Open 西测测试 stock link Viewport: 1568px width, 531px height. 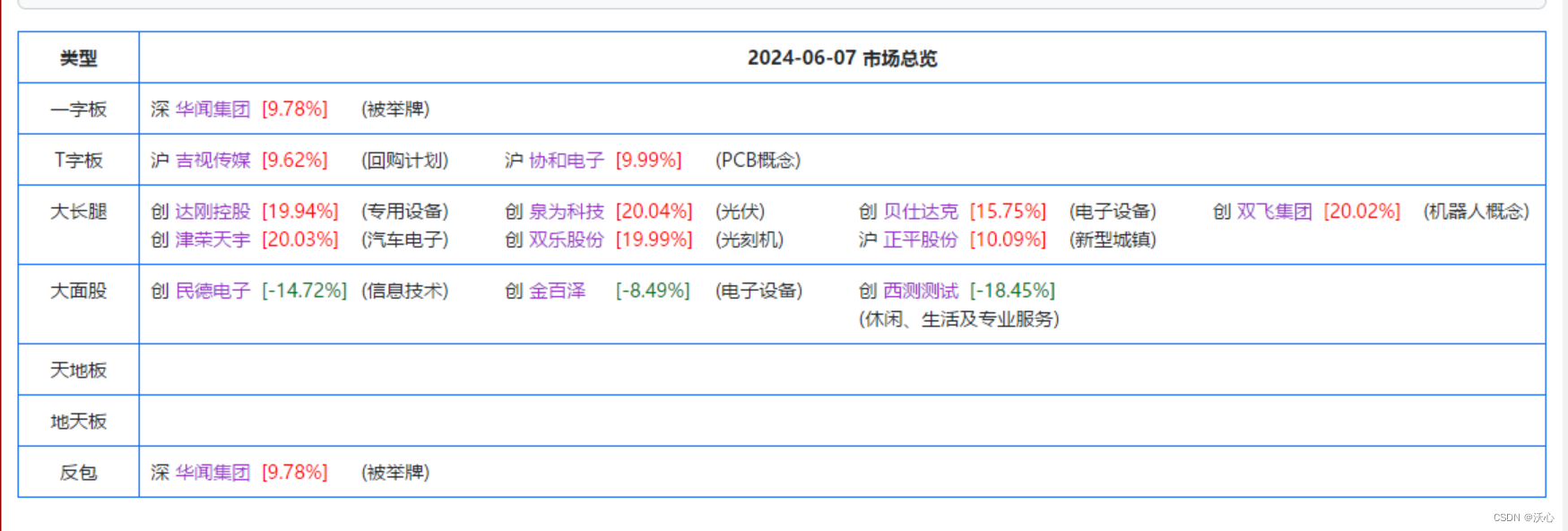pos(921,292)
